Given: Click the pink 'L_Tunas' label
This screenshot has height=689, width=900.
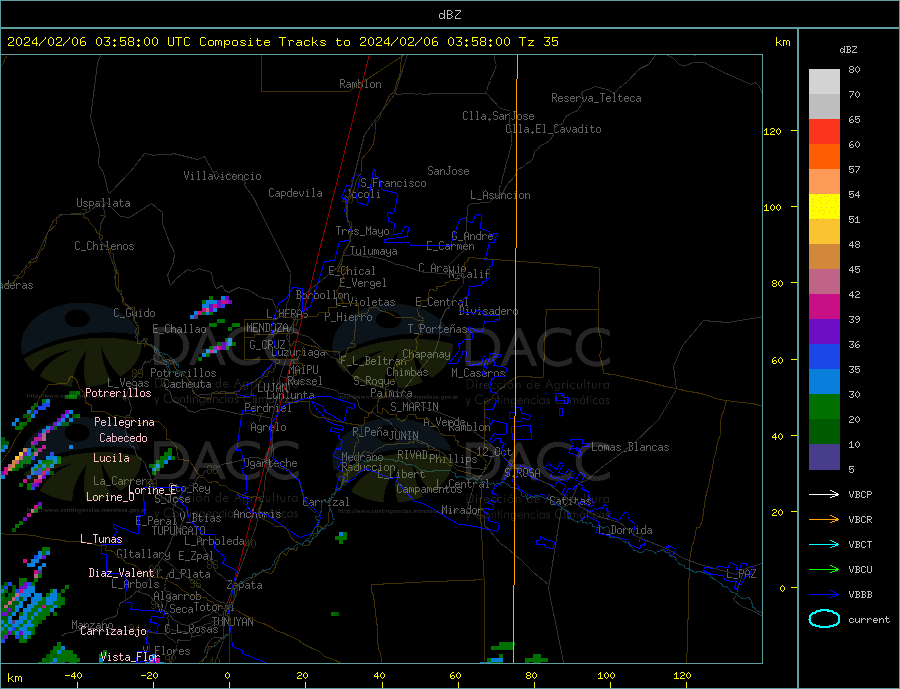Looking at the screenshot, I should click(x=101, y=539).
